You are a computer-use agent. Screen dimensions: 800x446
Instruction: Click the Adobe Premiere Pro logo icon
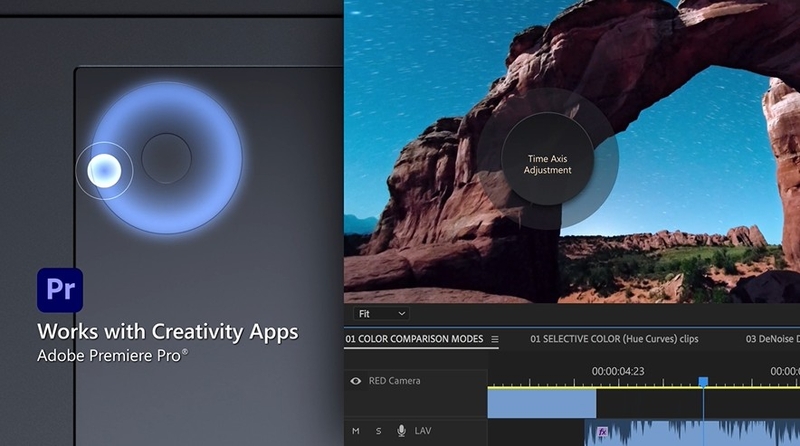tap(60, 290)
